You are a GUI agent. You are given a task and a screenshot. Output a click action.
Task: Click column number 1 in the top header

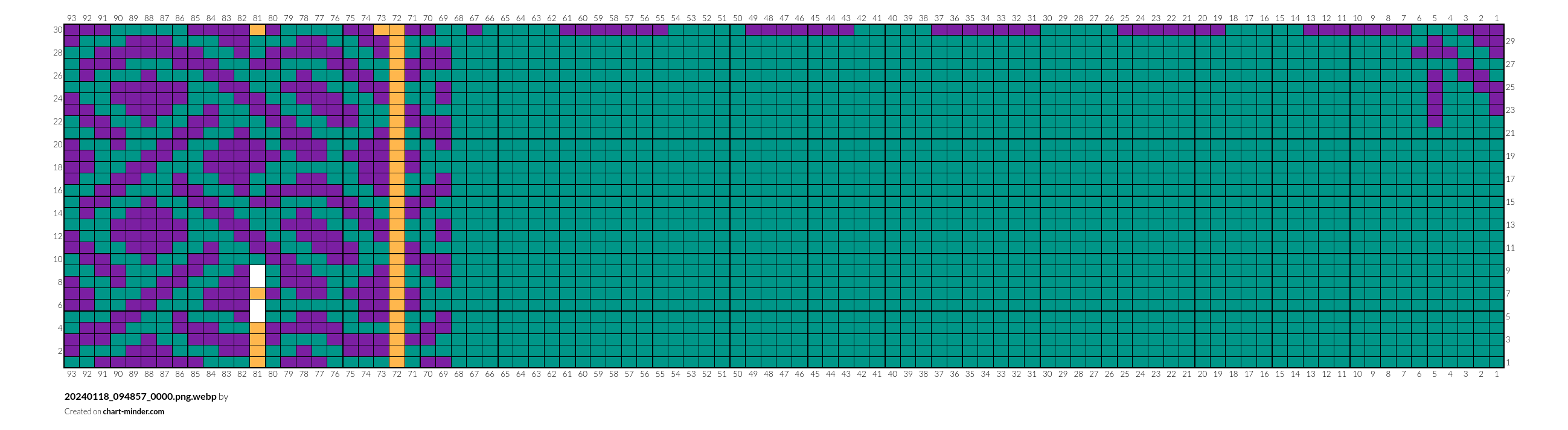click(1497, 18)
